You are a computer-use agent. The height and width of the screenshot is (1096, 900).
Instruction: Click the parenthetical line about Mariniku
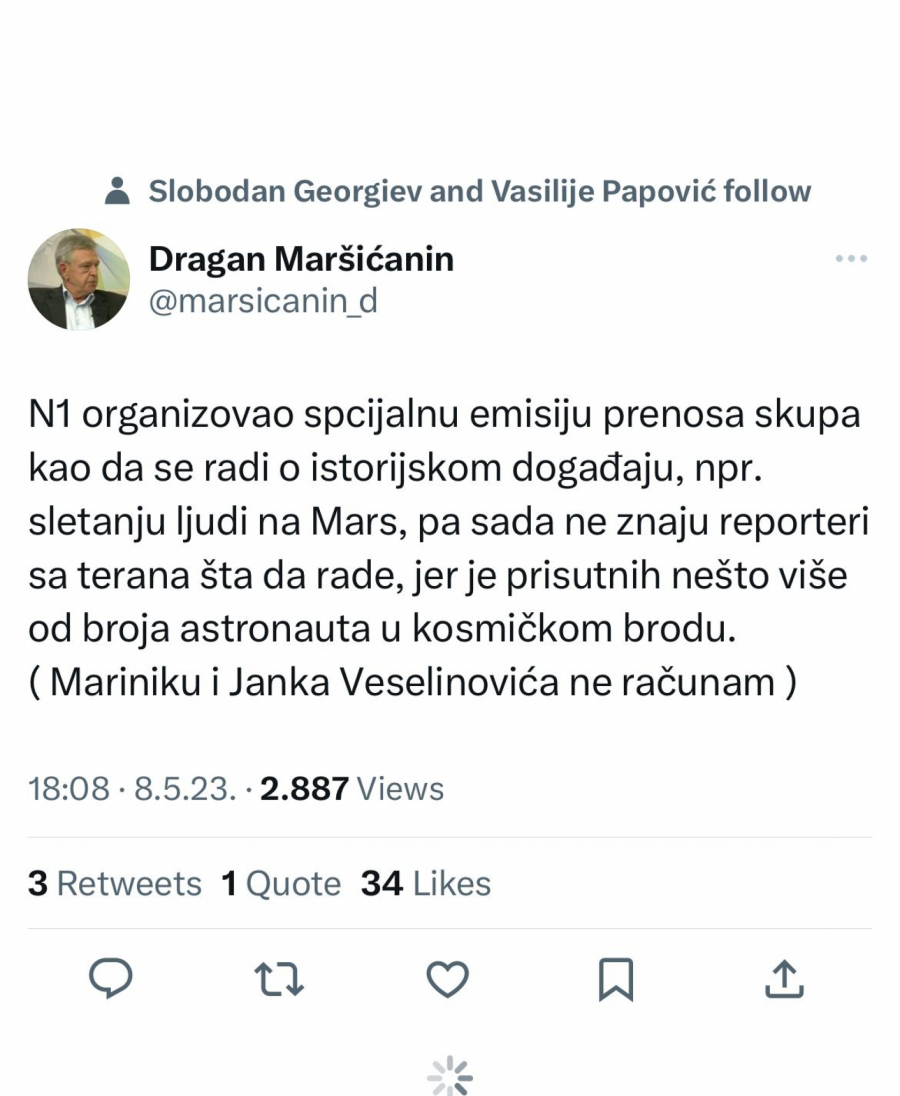[412, 681]
